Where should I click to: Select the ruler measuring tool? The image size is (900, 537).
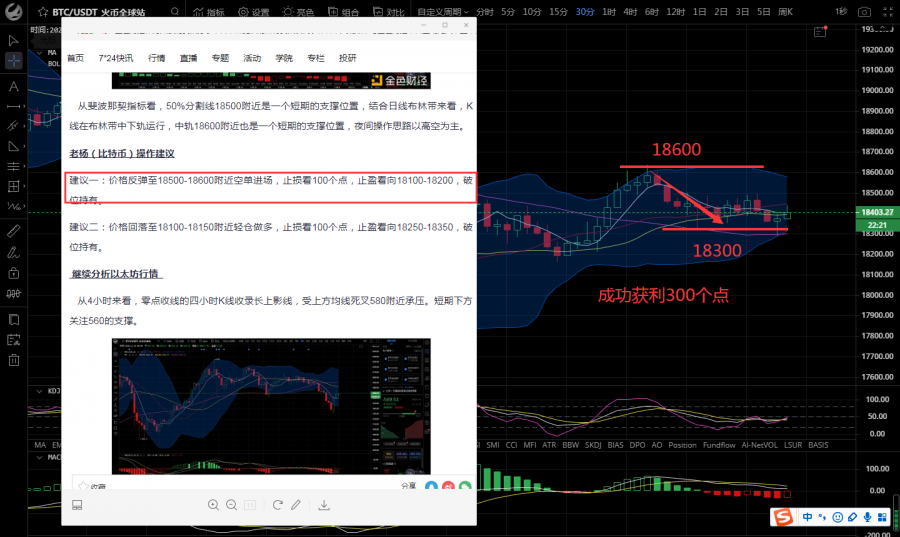click(x=13, y=231)
